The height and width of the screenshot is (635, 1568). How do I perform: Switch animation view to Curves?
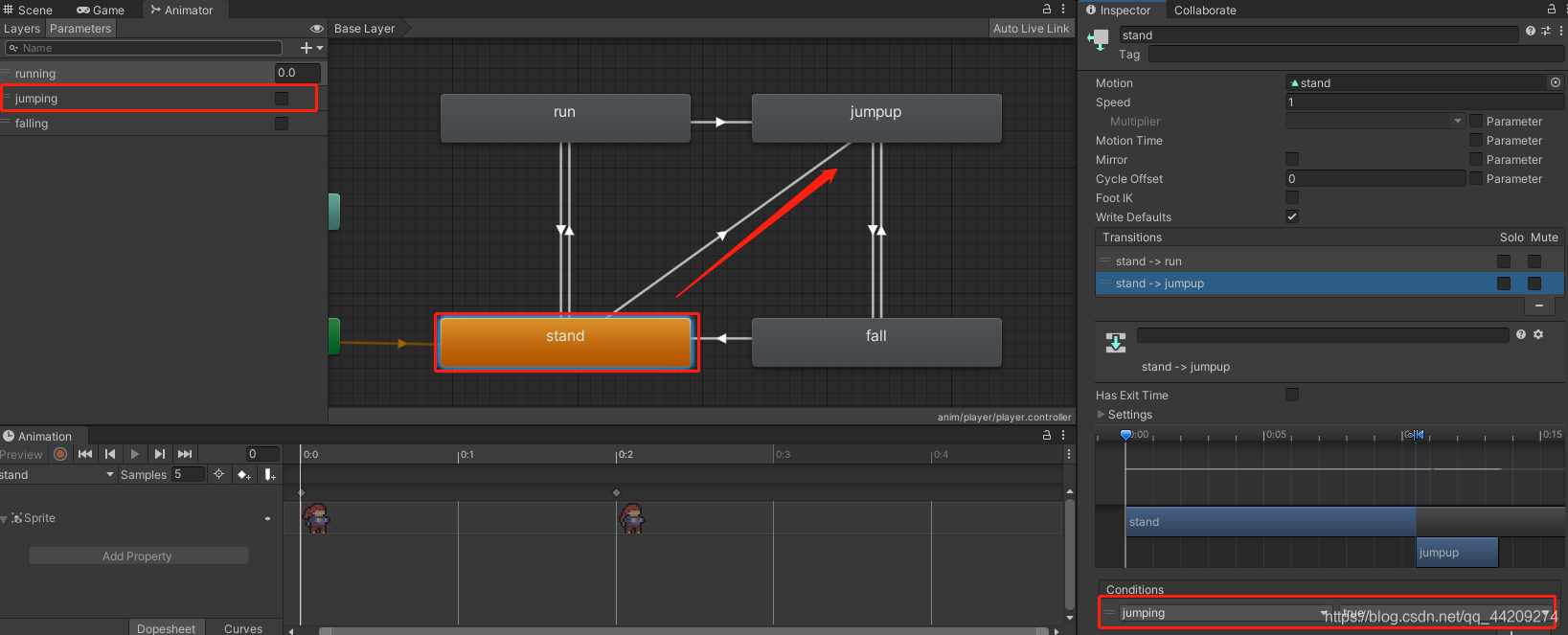(243, 628)
